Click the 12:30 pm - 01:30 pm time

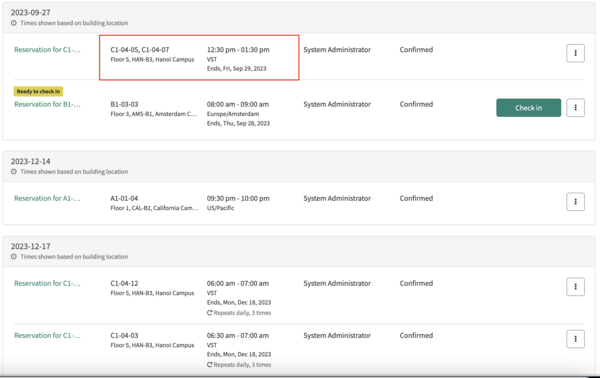pyautogui.click(x=238, y=50)
